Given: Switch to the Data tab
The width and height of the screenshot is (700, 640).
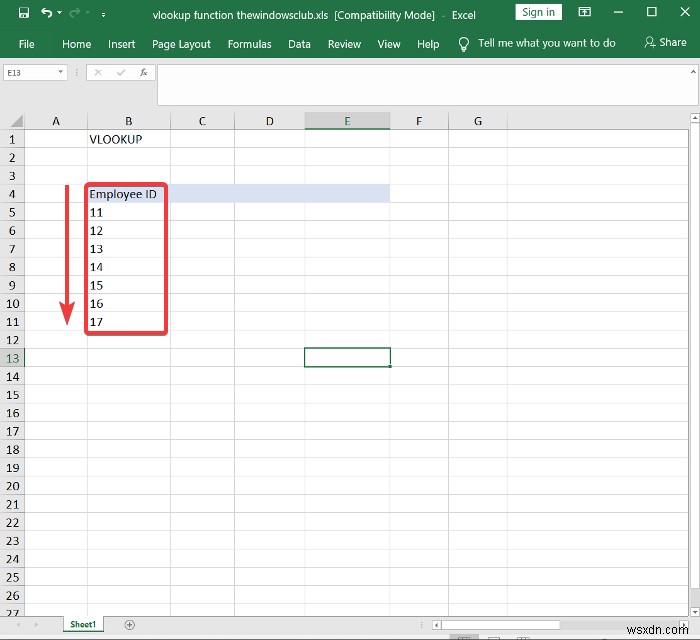Looking at the screenshot, I should tap(299, 44).
